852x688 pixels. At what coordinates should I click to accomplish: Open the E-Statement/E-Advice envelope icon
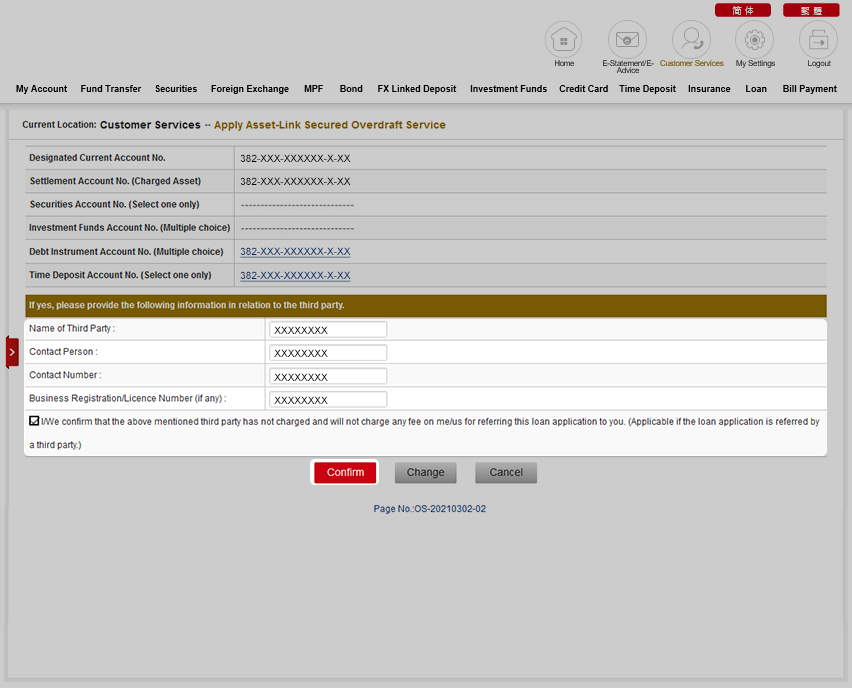[x=627, y=40]
